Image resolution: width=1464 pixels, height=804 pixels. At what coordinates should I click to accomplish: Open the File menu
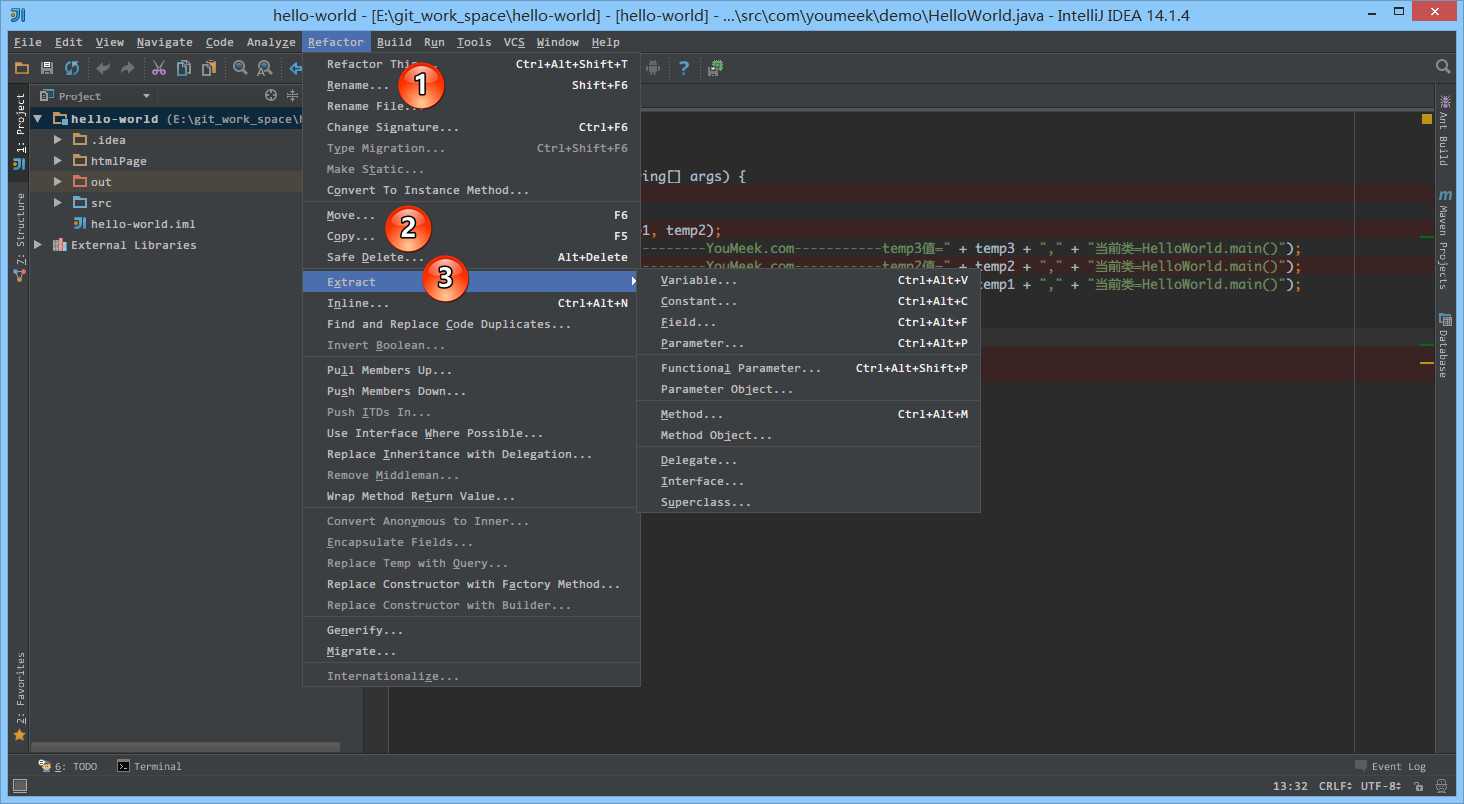(x=28, y=42)
